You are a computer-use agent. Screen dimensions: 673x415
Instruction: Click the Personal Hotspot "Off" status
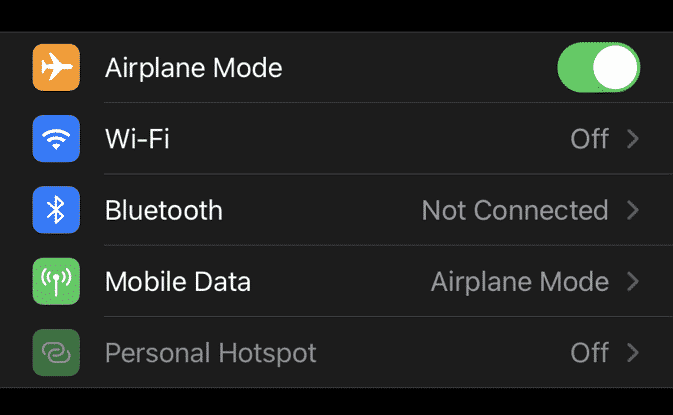pyautogui.click(x=589, y=352)
